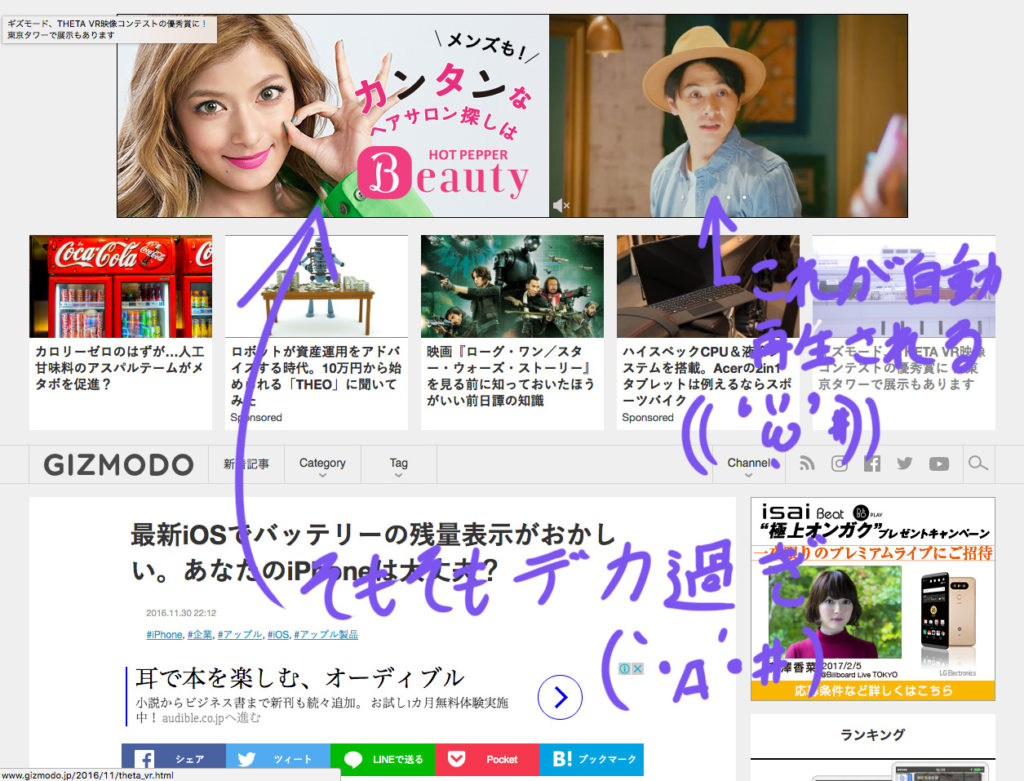The width and height of the screenshot is (1024, 781).
Task: Open the #企業 tag link
Action: pyautogui.click(x=200, y=635)
